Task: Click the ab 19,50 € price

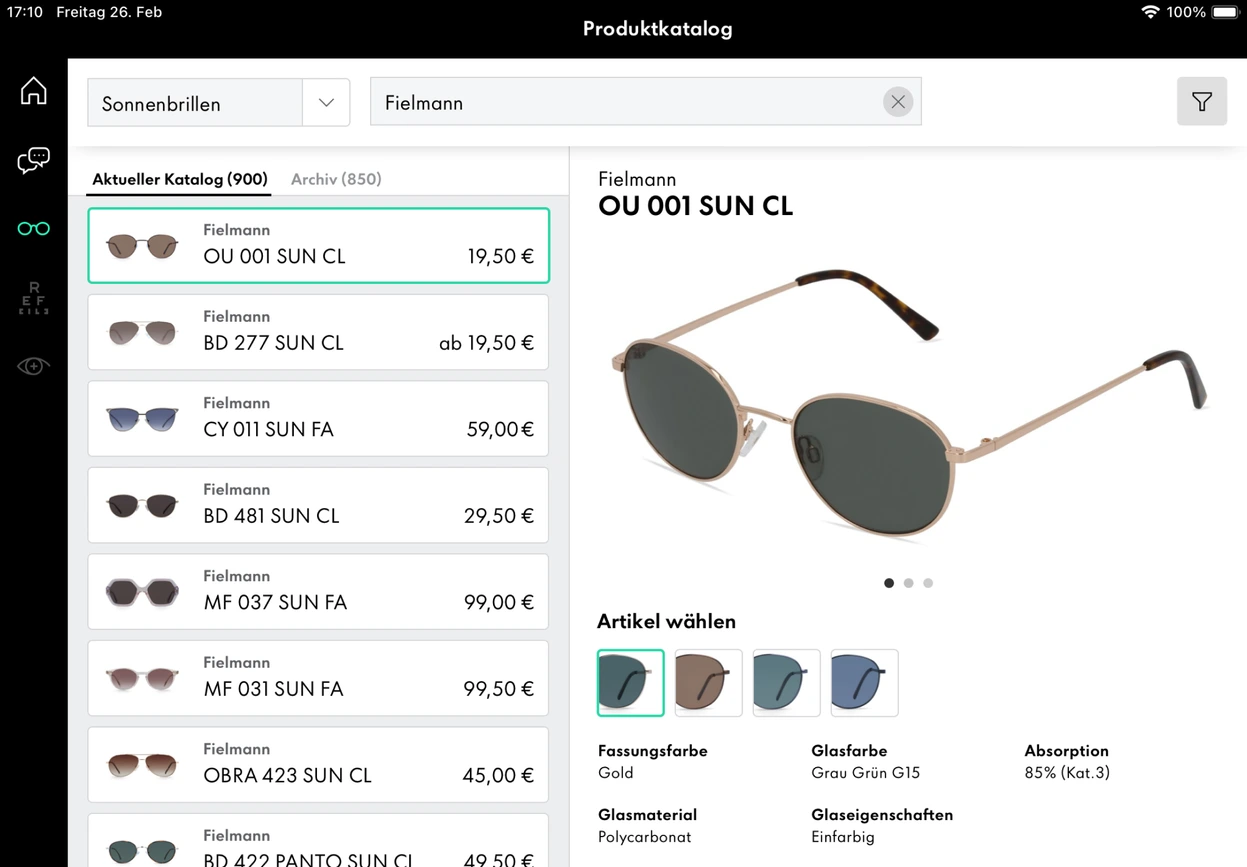Action: (487, 343)
